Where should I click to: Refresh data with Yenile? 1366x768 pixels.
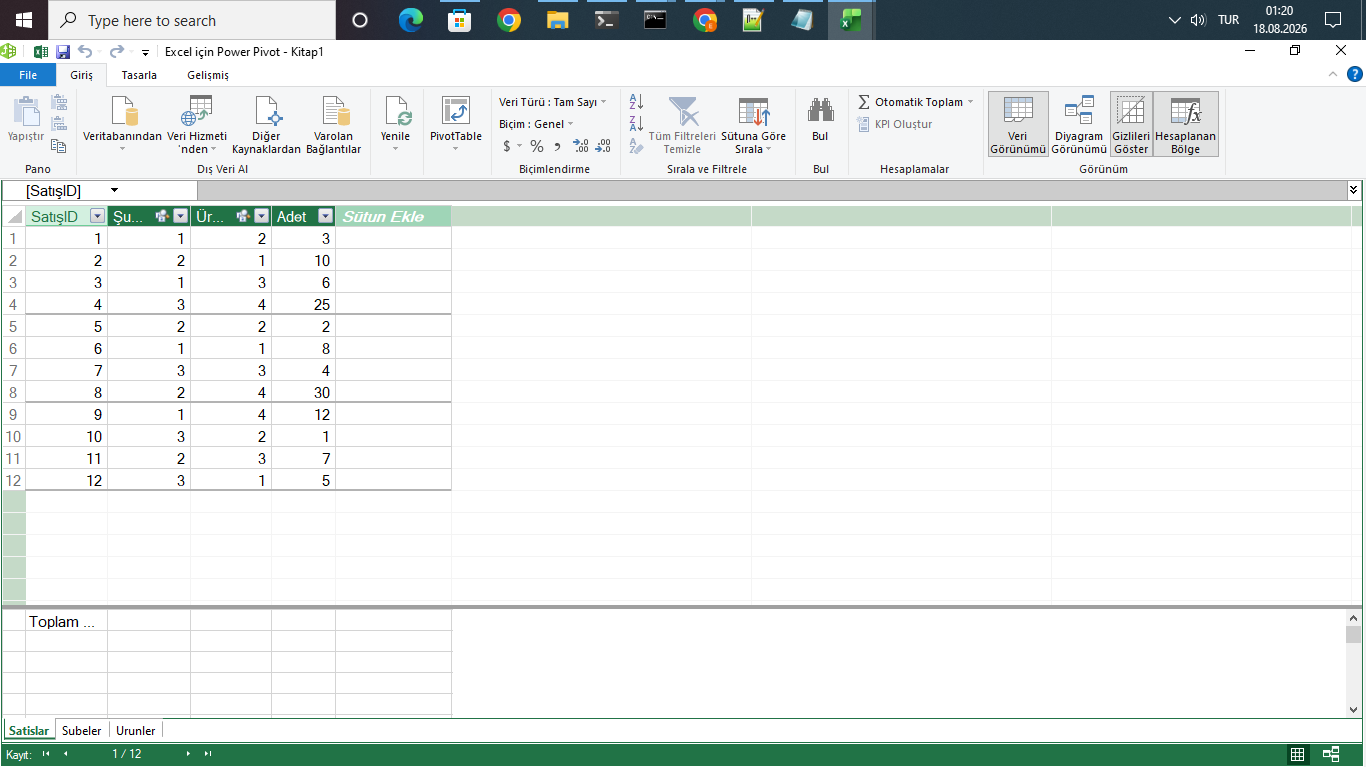(395, 125)
